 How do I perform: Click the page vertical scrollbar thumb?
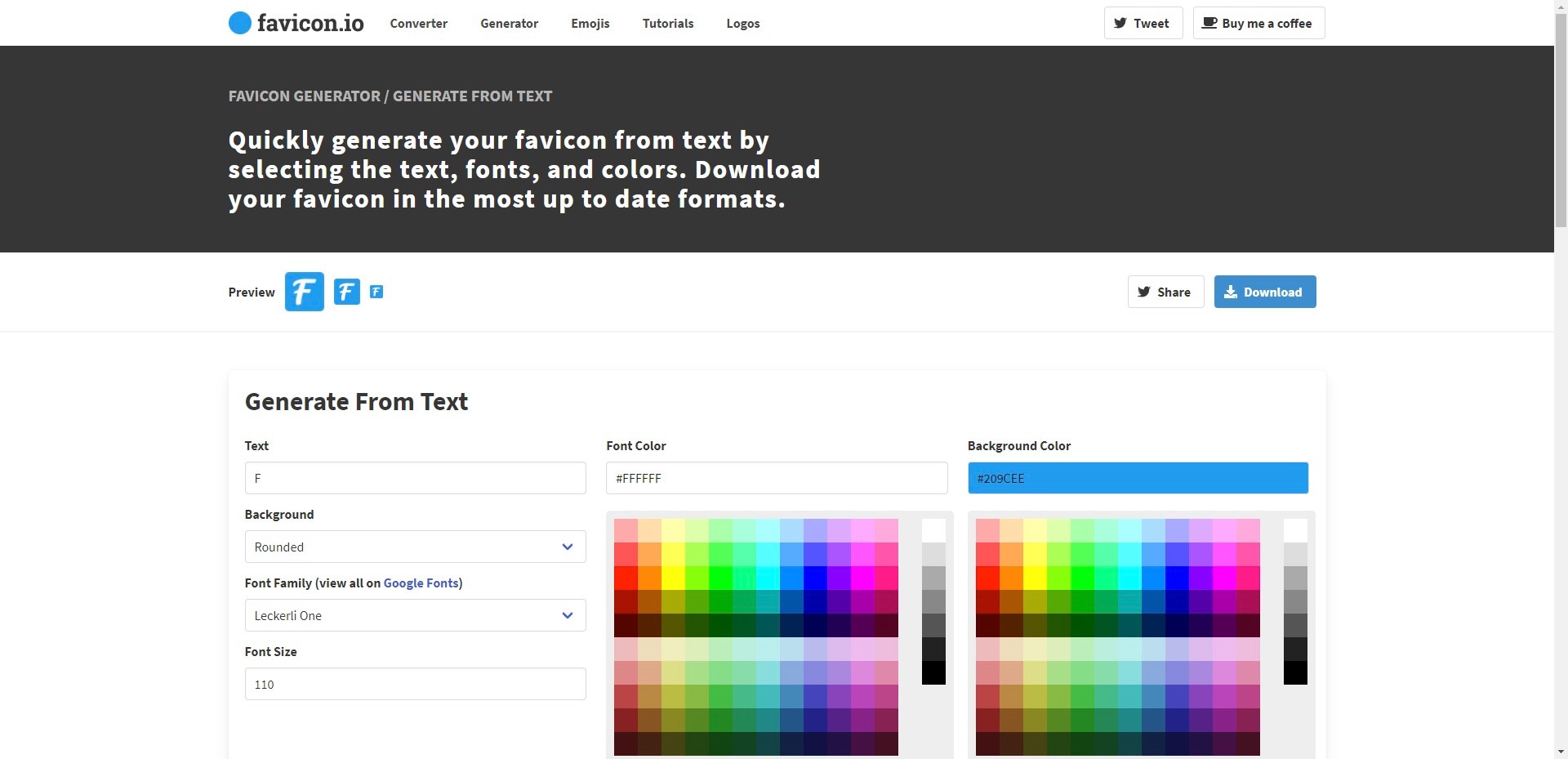[1561, 121]
